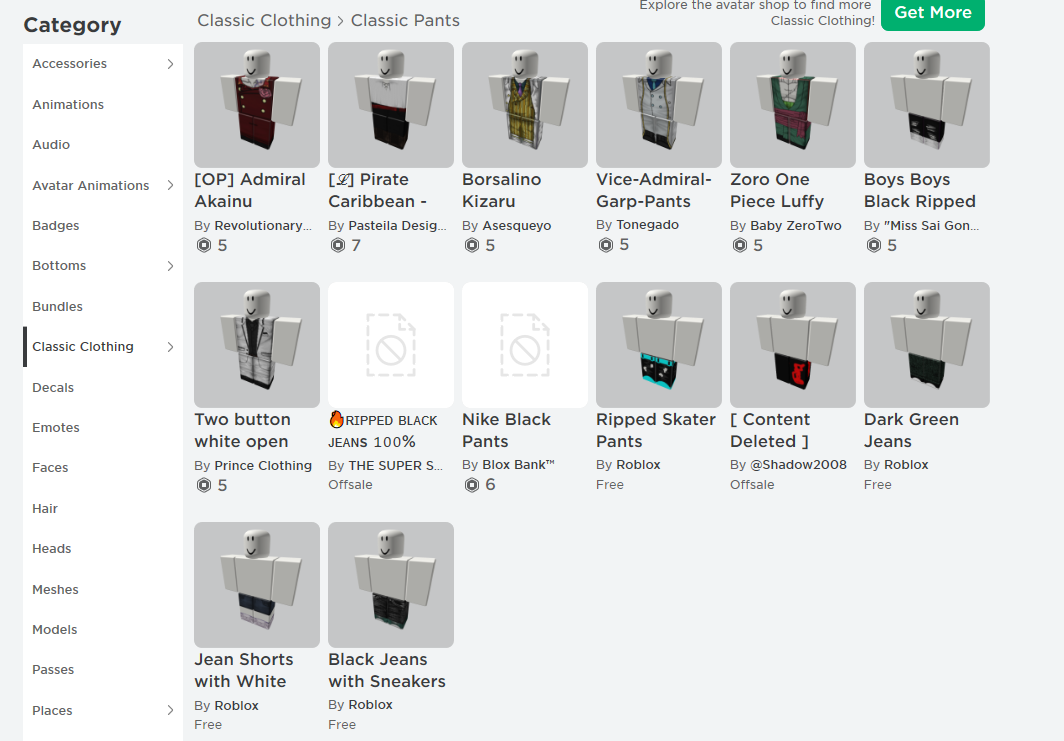Click the Black Jeans with Sneakers thumbnail

(391, 585)
